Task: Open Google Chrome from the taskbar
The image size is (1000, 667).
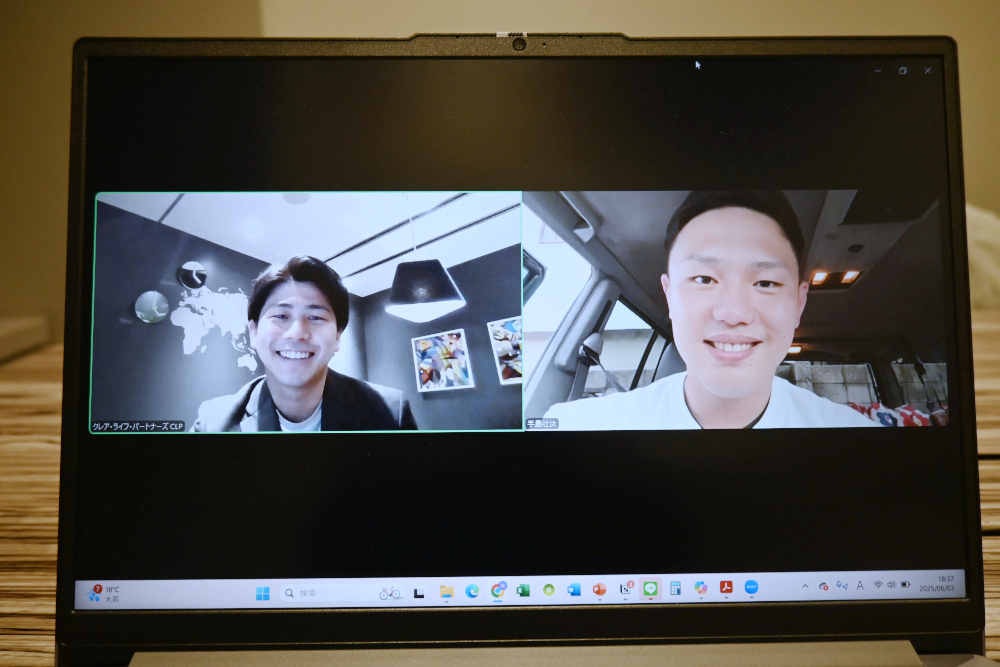Action: (497, 590)
